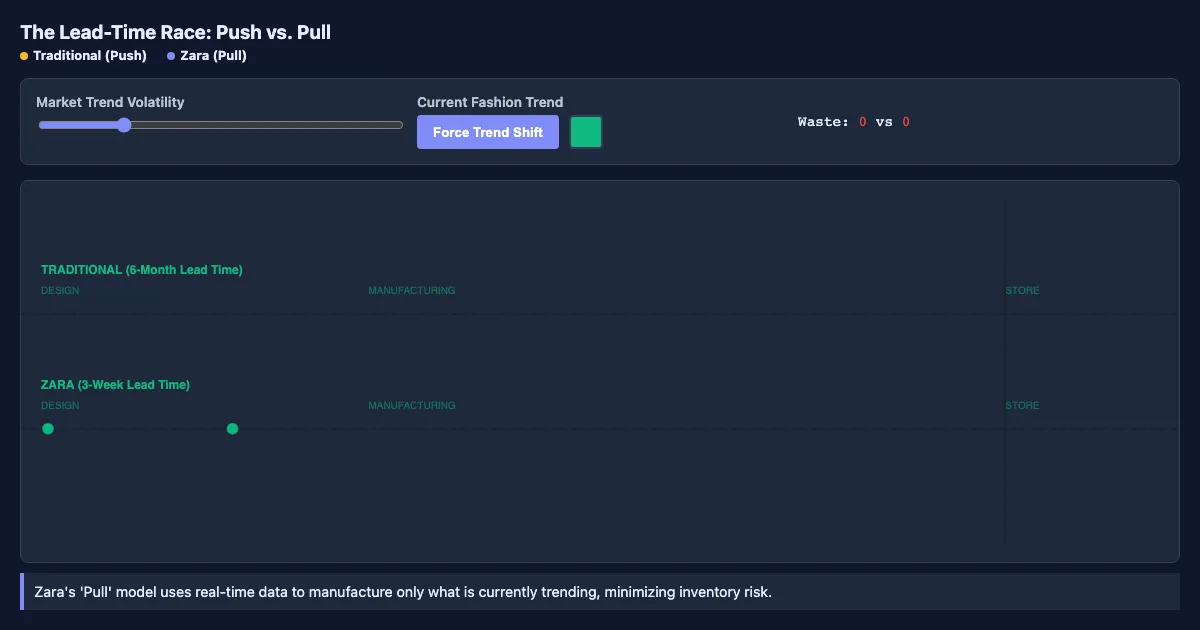Click the ZARA (3-Week Lead Time) label
1200x630 pixels.
[x=115, y=385]
